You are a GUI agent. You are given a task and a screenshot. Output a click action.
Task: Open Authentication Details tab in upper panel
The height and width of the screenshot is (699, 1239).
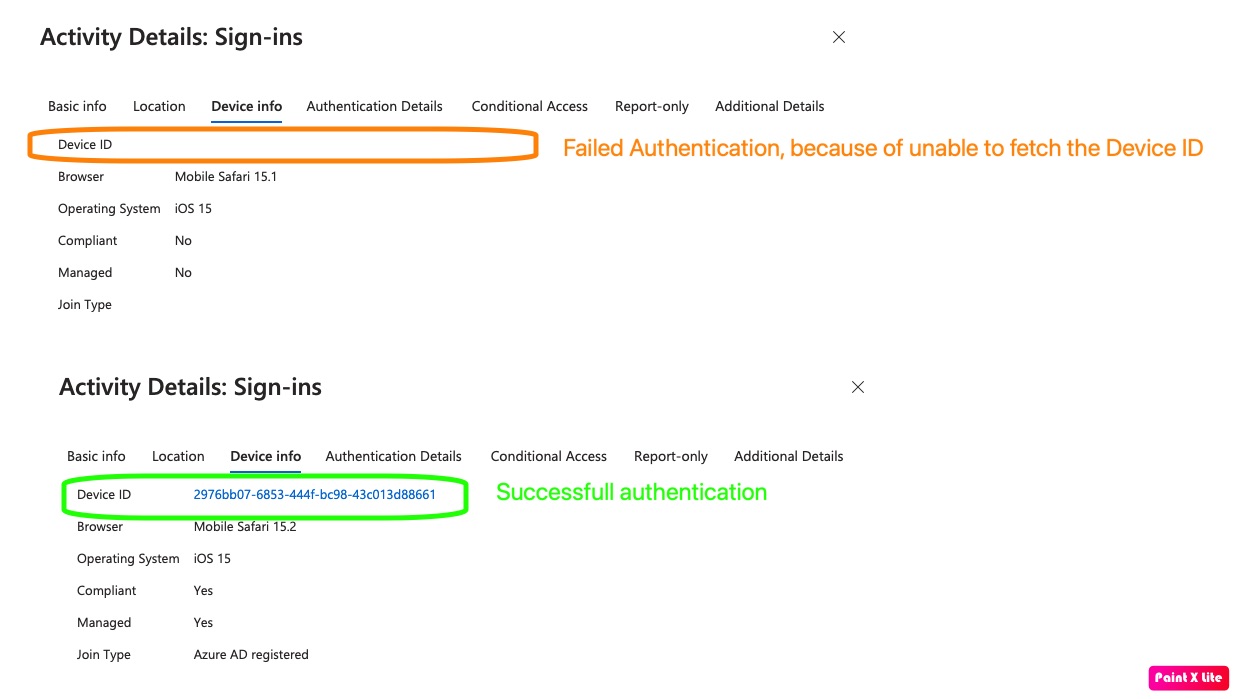pos(374,106)
